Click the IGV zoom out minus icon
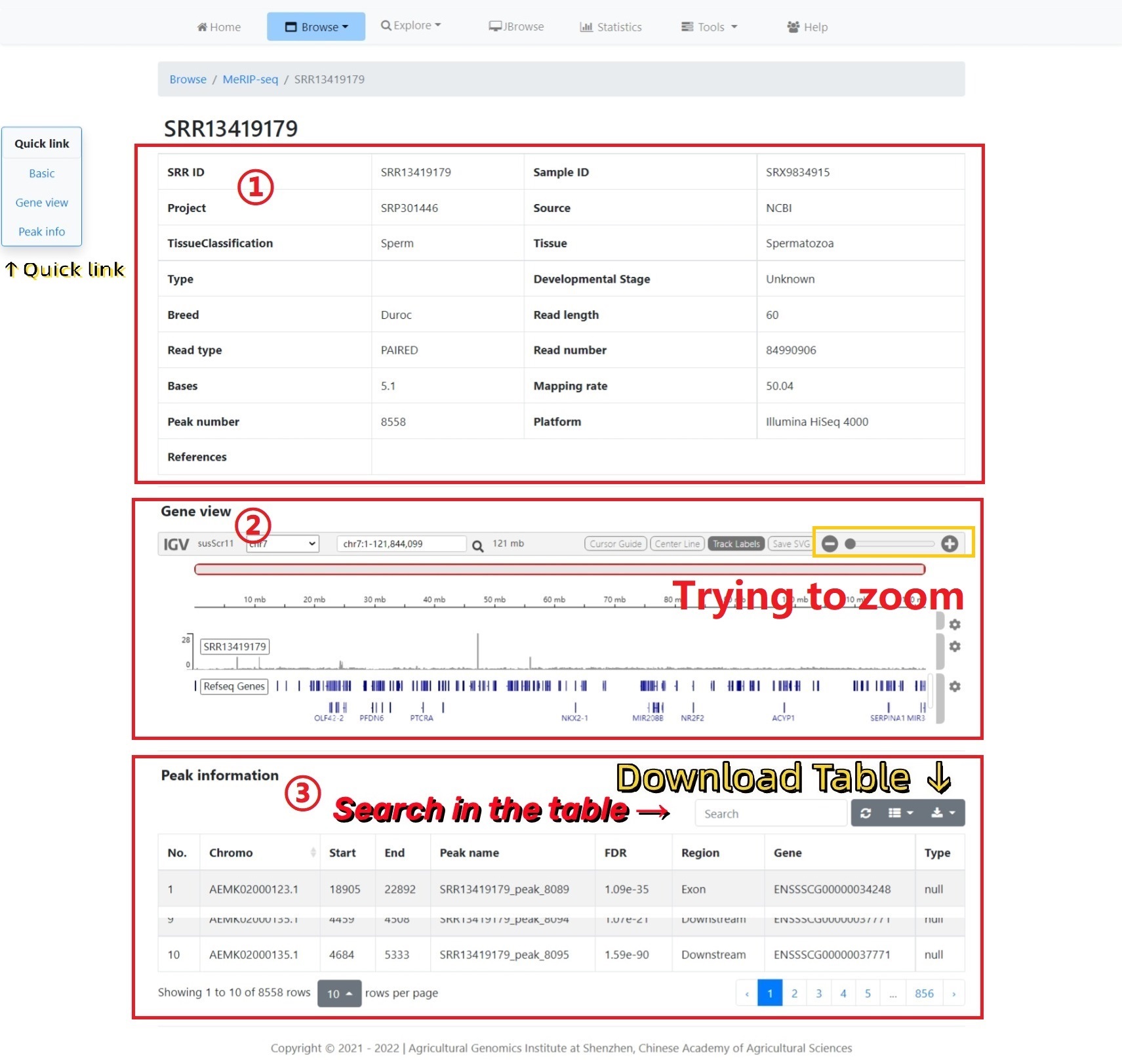 (830, 544)
